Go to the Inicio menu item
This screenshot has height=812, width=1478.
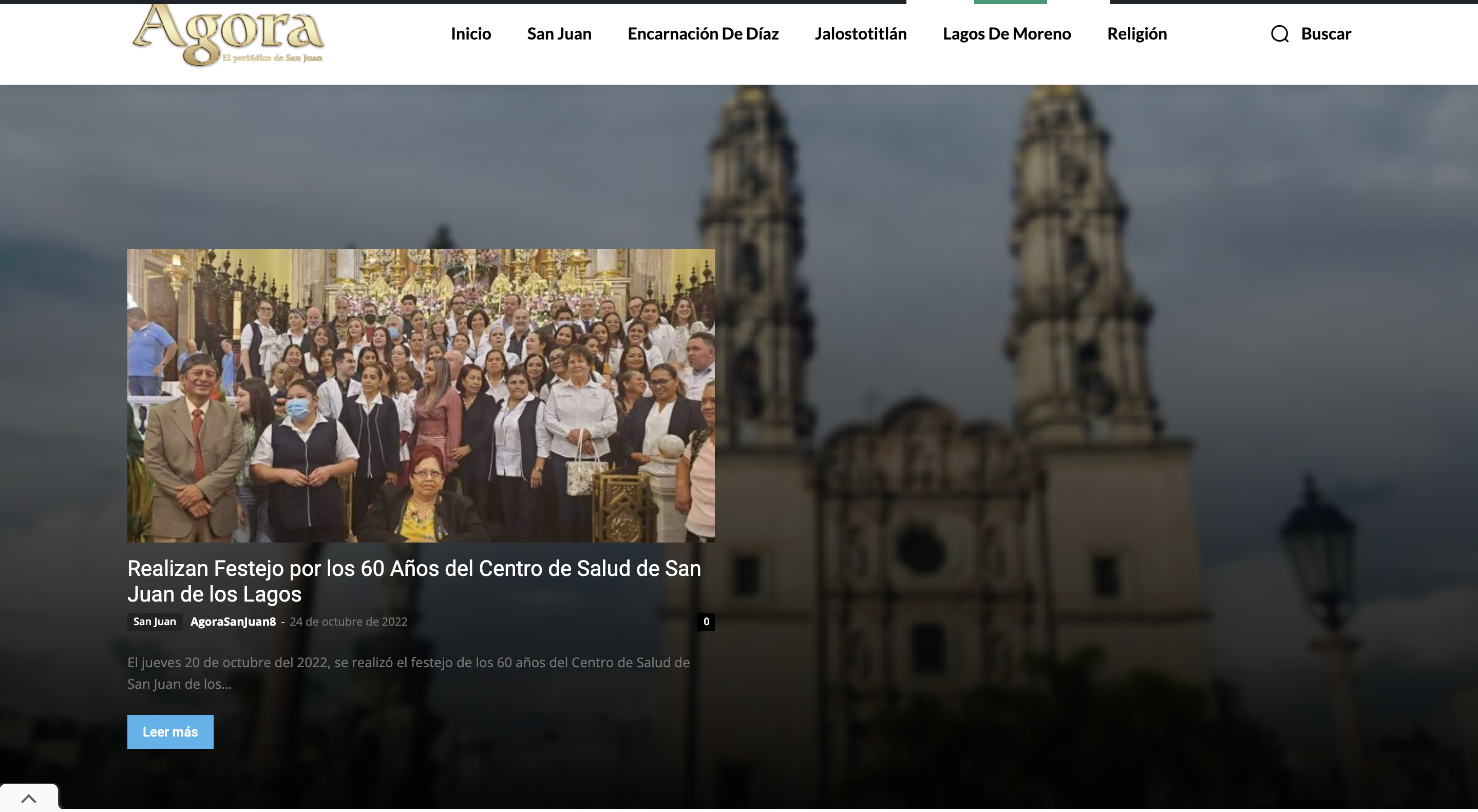click(470, 34)
